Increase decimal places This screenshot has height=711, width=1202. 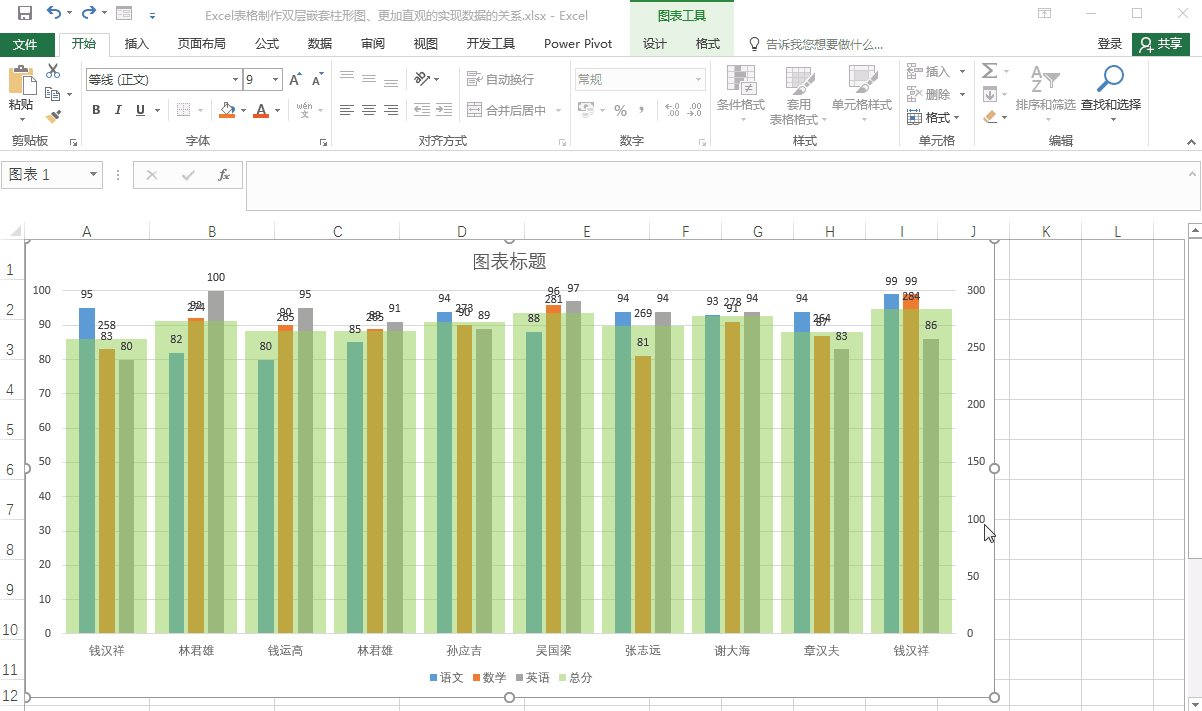671,110
